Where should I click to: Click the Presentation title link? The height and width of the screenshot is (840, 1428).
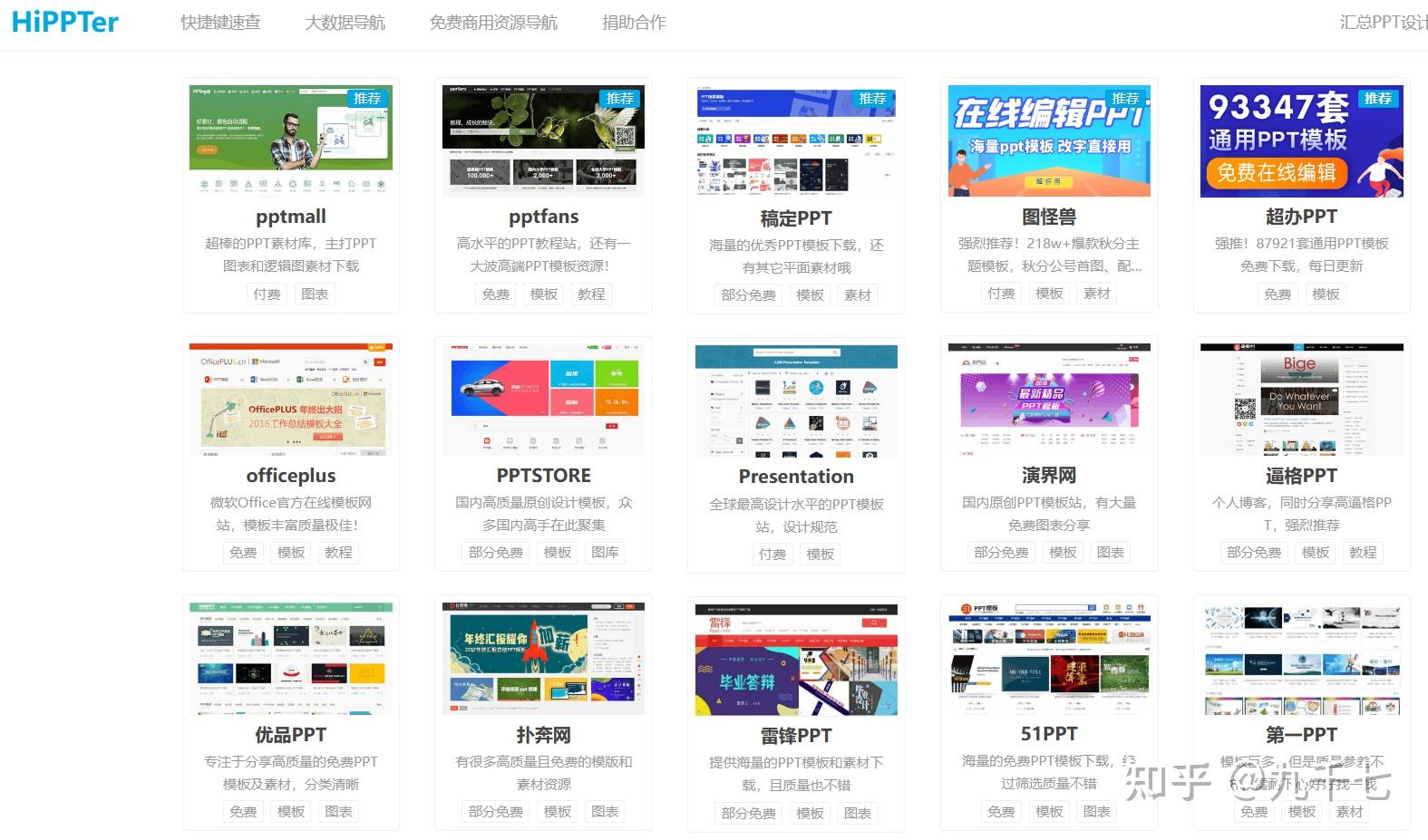coord(796,477)
